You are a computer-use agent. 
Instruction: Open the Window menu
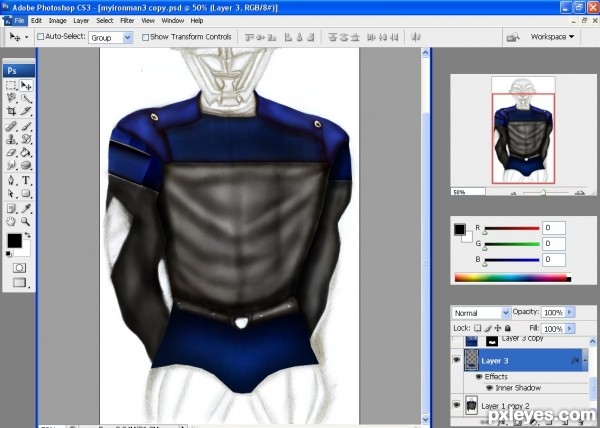[x=173, y=21]
